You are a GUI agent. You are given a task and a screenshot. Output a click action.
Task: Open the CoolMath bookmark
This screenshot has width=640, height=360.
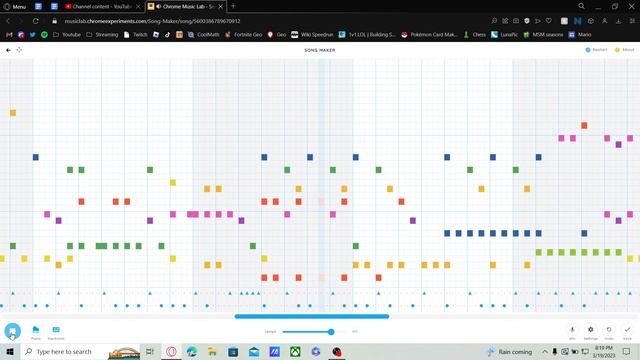[x=204, y=35]
